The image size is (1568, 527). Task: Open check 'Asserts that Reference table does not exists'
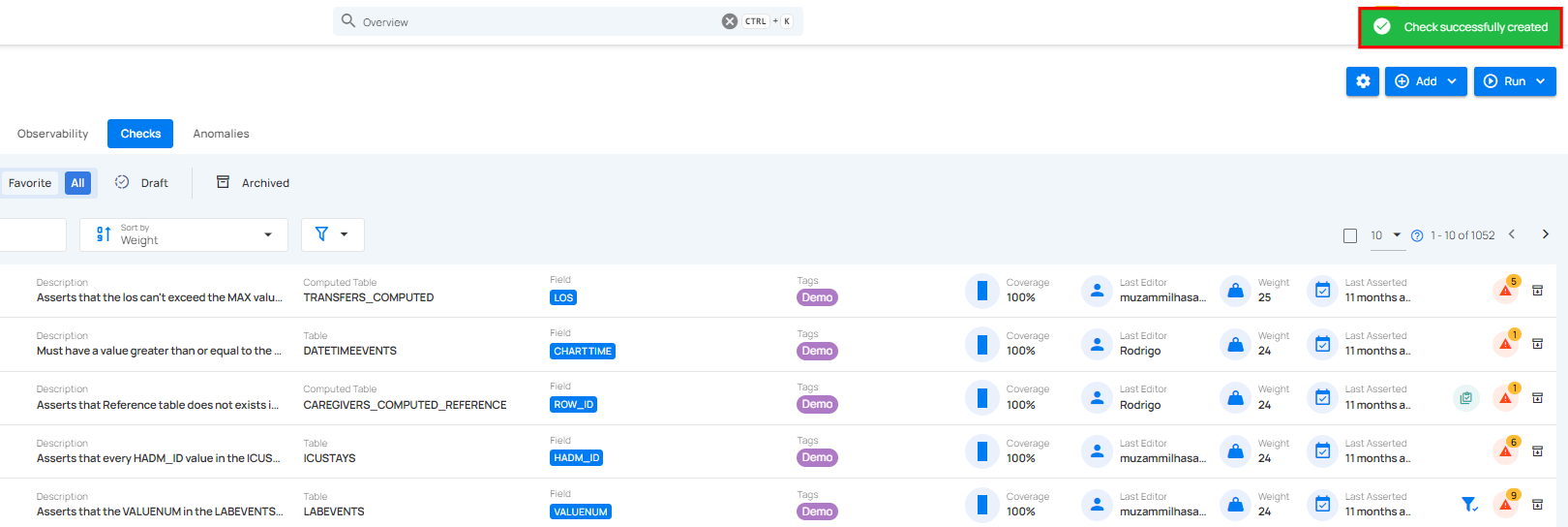(158, 405)
